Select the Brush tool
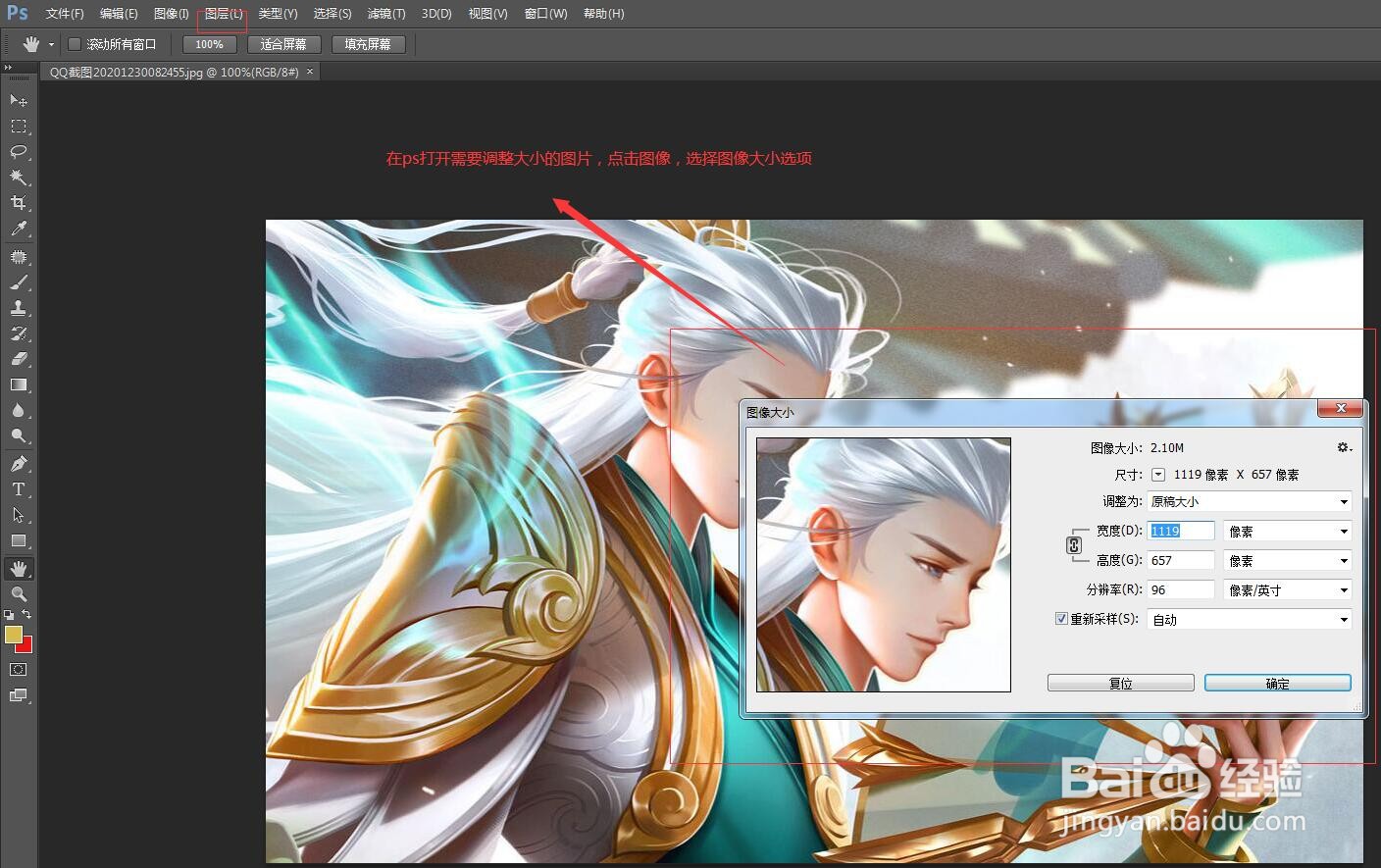The height and width of the screenshot is (868, 1381). 19,282
